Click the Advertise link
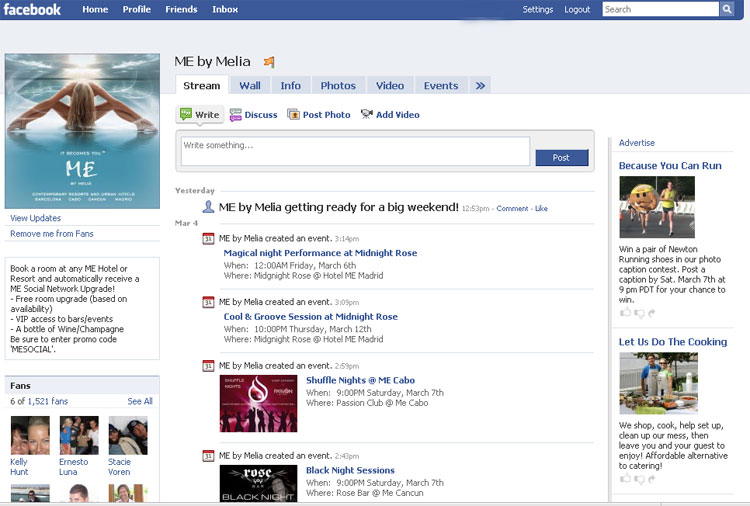 [x=637, y=143]
